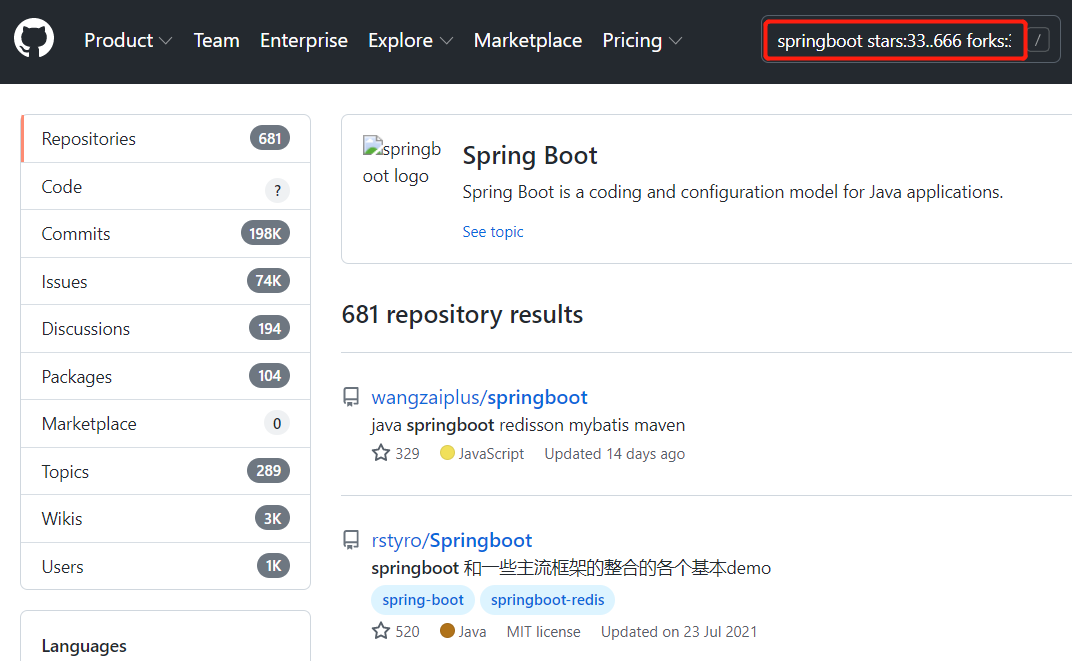Follow the See topic link

[x=493, y=232]
